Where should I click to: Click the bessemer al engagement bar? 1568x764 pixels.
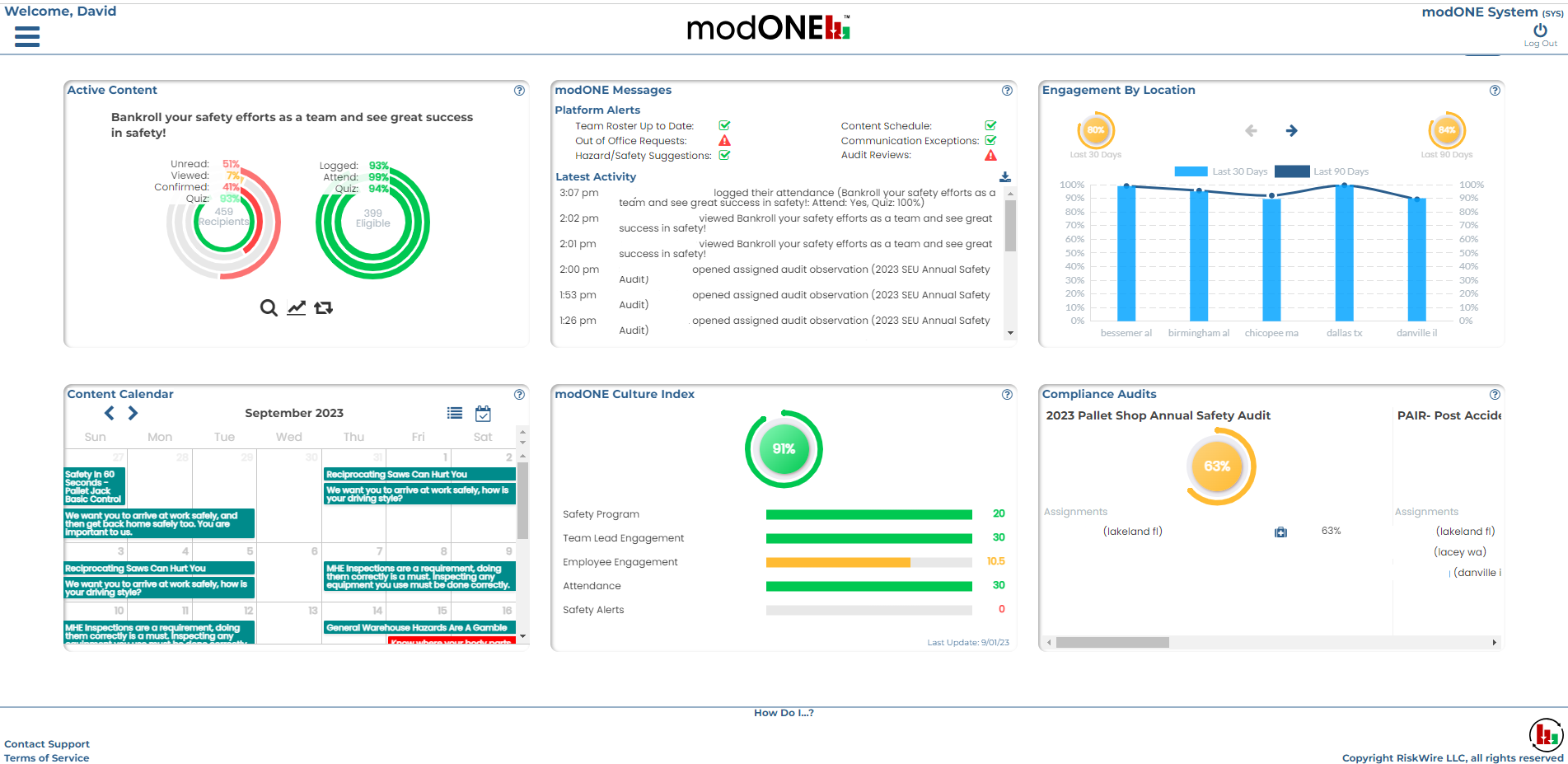pyautogui.click(x=1126, y=253)
